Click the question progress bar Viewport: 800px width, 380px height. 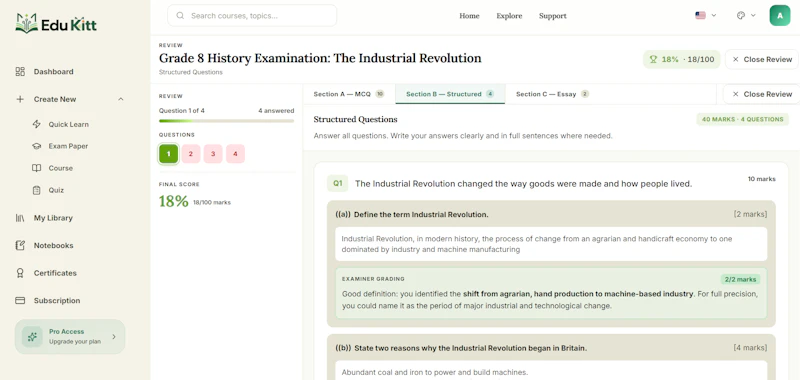tap(227, 121)
